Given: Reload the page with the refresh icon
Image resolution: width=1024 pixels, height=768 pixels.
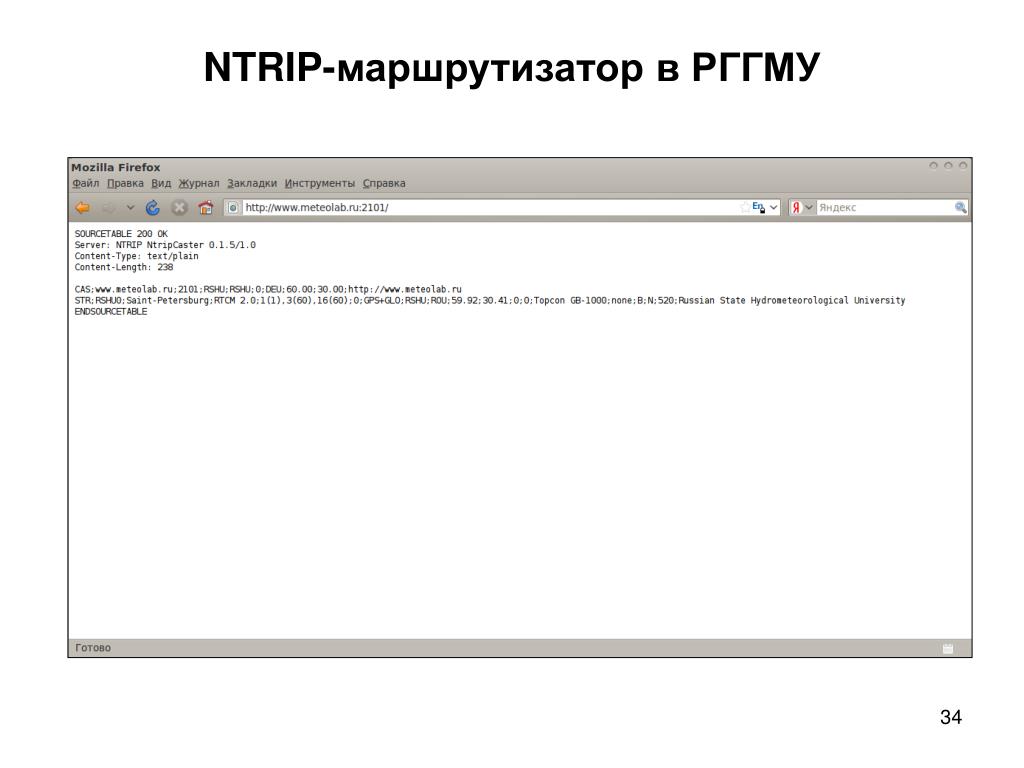Looking at the screenshot, I should (x=153, y=208).
